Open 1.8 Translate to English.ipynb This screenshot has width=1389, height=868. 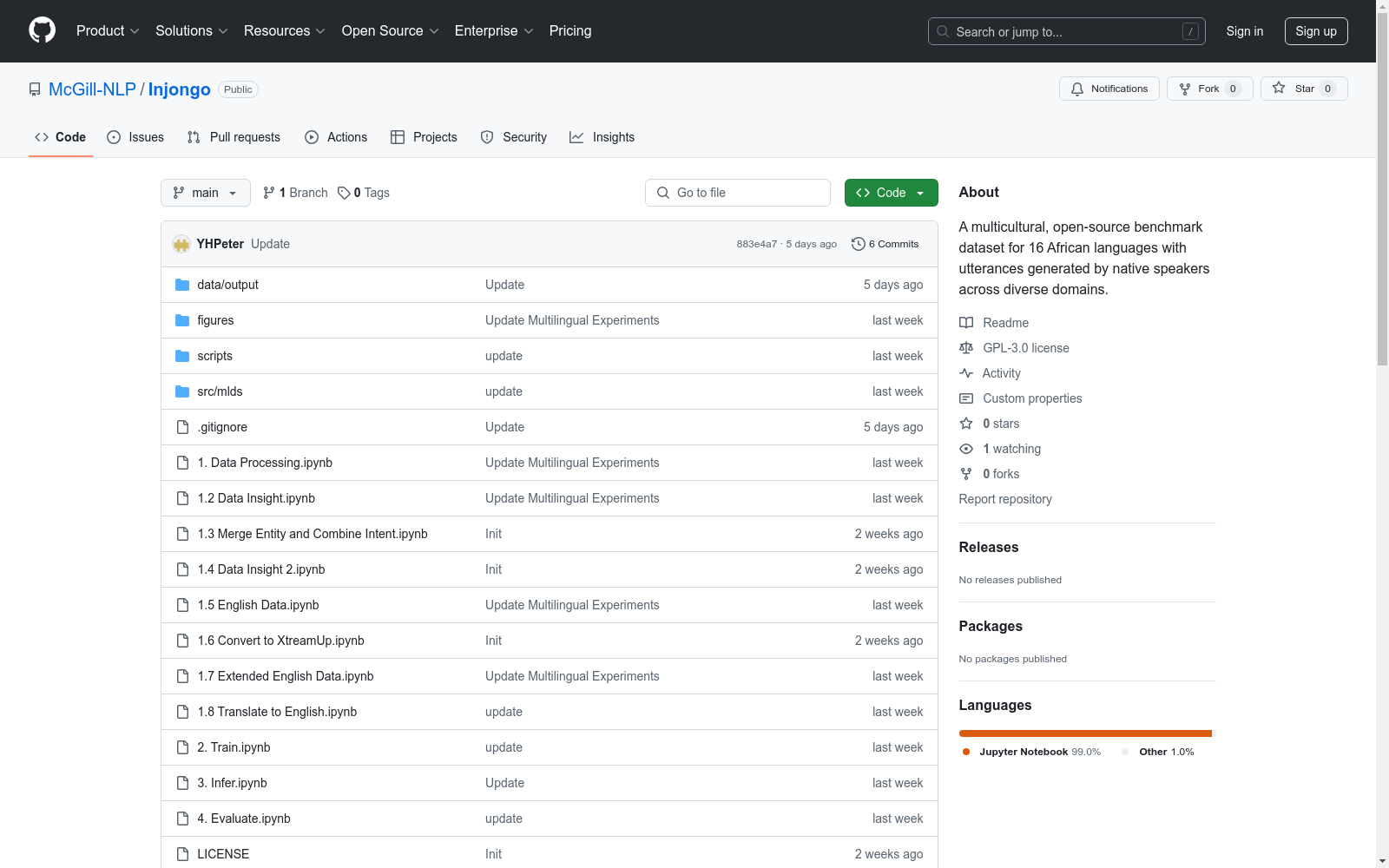point(277,712)
